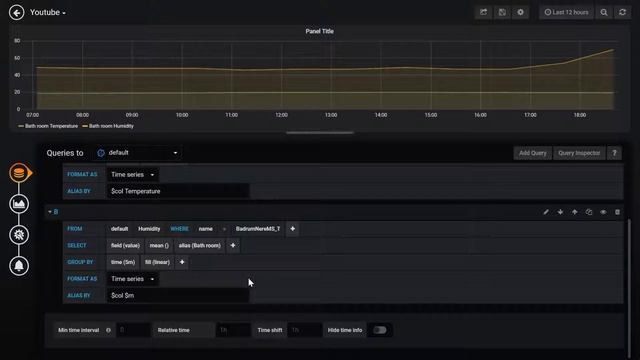Click the Humidity measurement segment
The image size is (640, 360).
point(149,229)
